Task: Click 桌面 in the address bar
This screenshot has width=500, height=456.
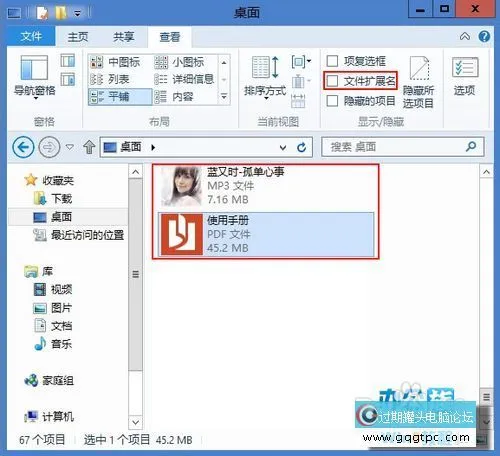Action: 130,147
